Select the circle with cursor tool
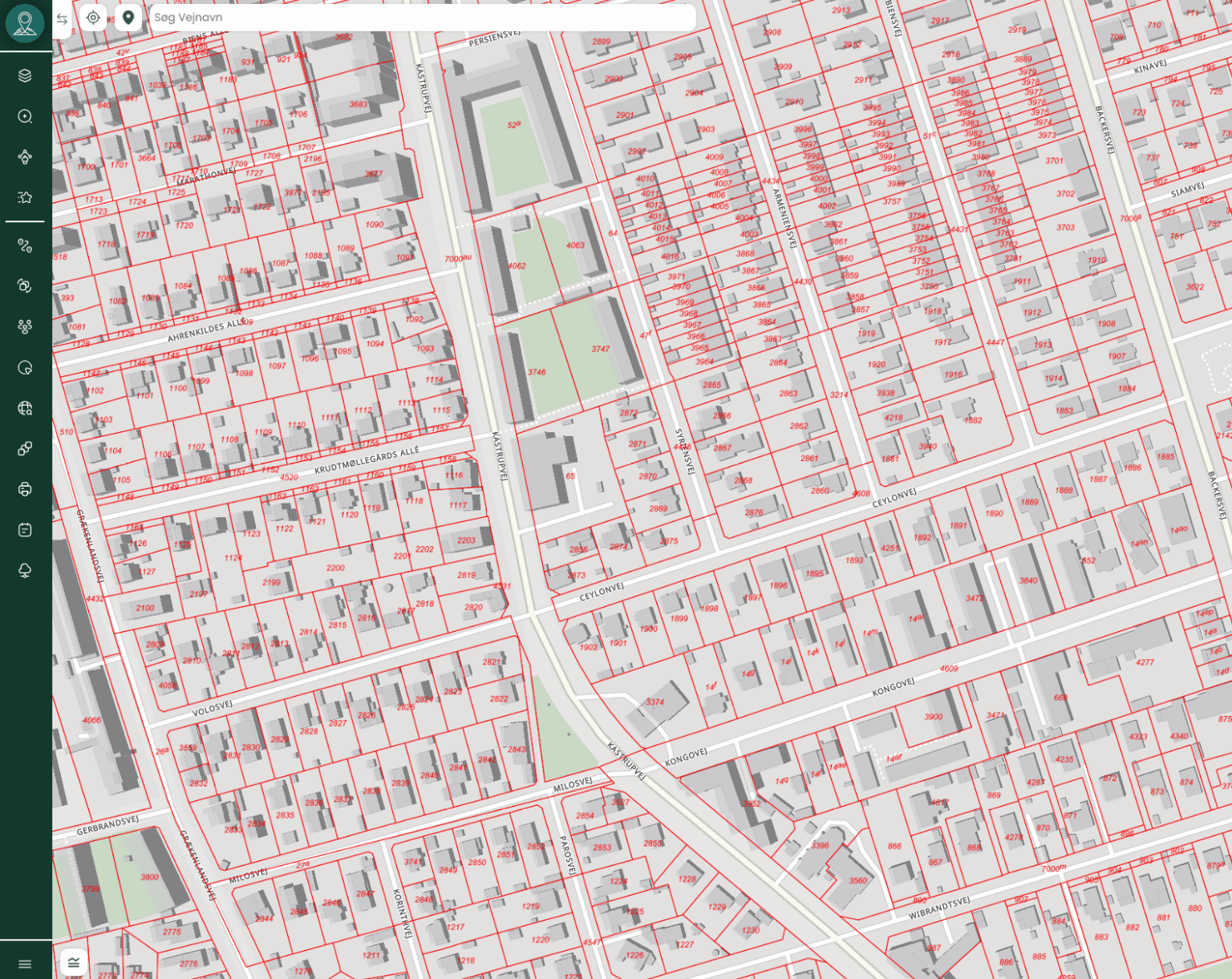1232x979 pixels. pyautogui.click(x=25, y=368)
